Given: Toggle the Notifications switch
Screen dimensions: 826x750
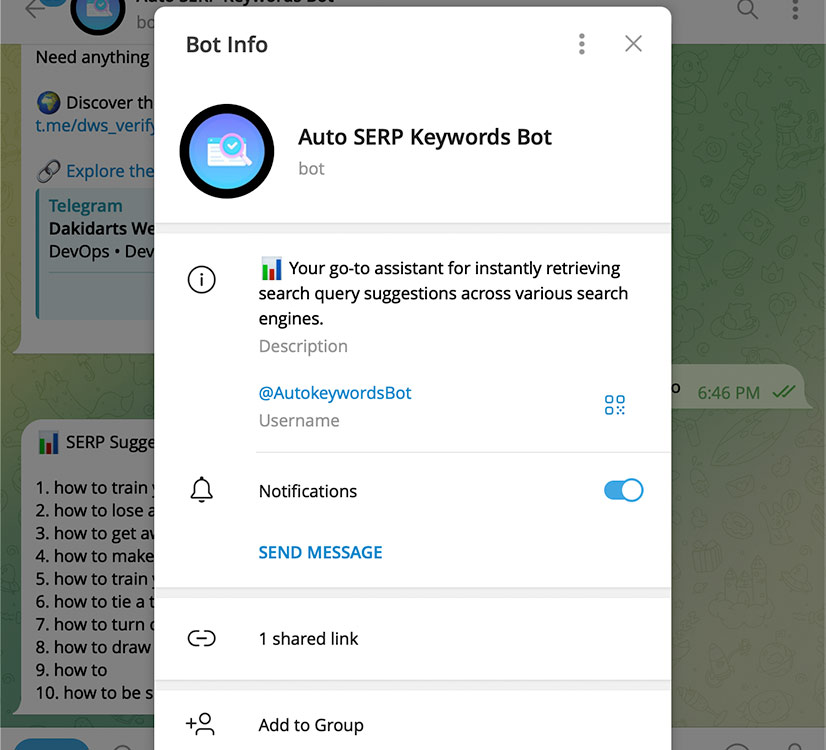Looking at the screenshot, I should pyautogui.click(x=623, y=490).
